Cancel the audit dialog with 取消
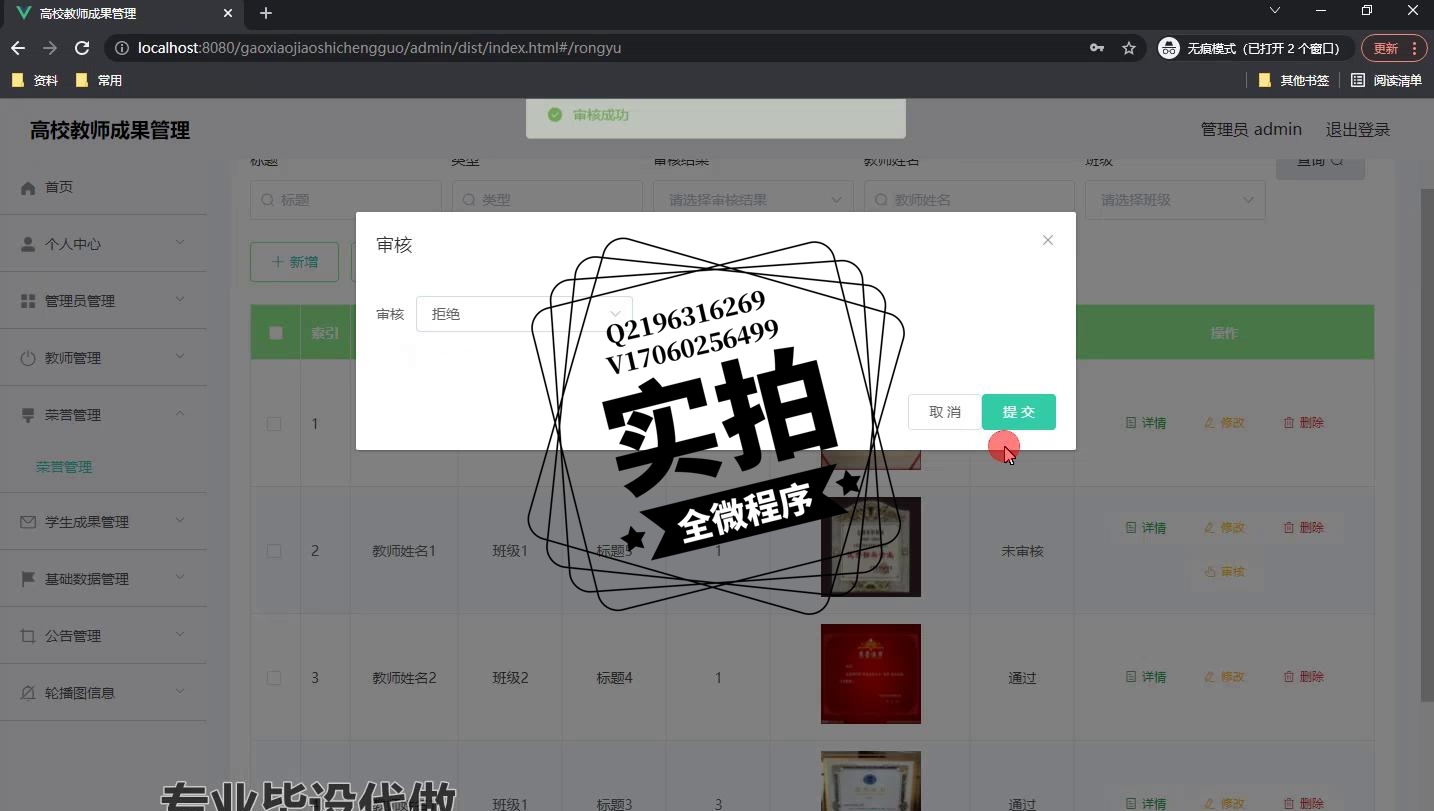Screen dimensions: 1434x811 point(944,412)
